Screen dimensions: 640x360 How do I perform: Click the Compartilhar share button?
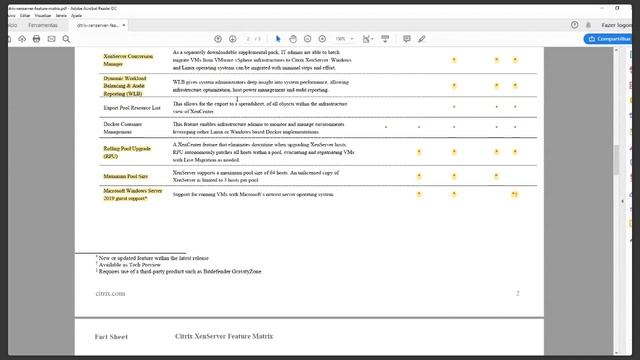609,39
